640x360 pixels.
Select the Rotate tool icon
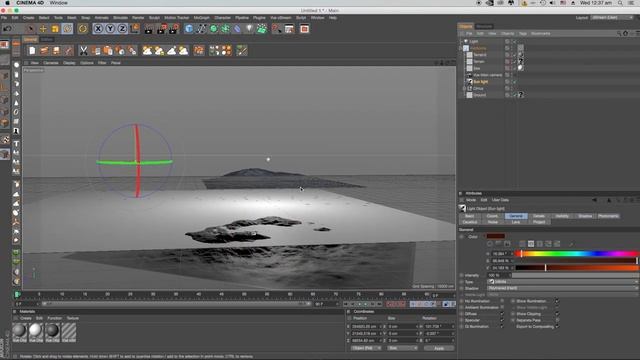coord(67,29)
